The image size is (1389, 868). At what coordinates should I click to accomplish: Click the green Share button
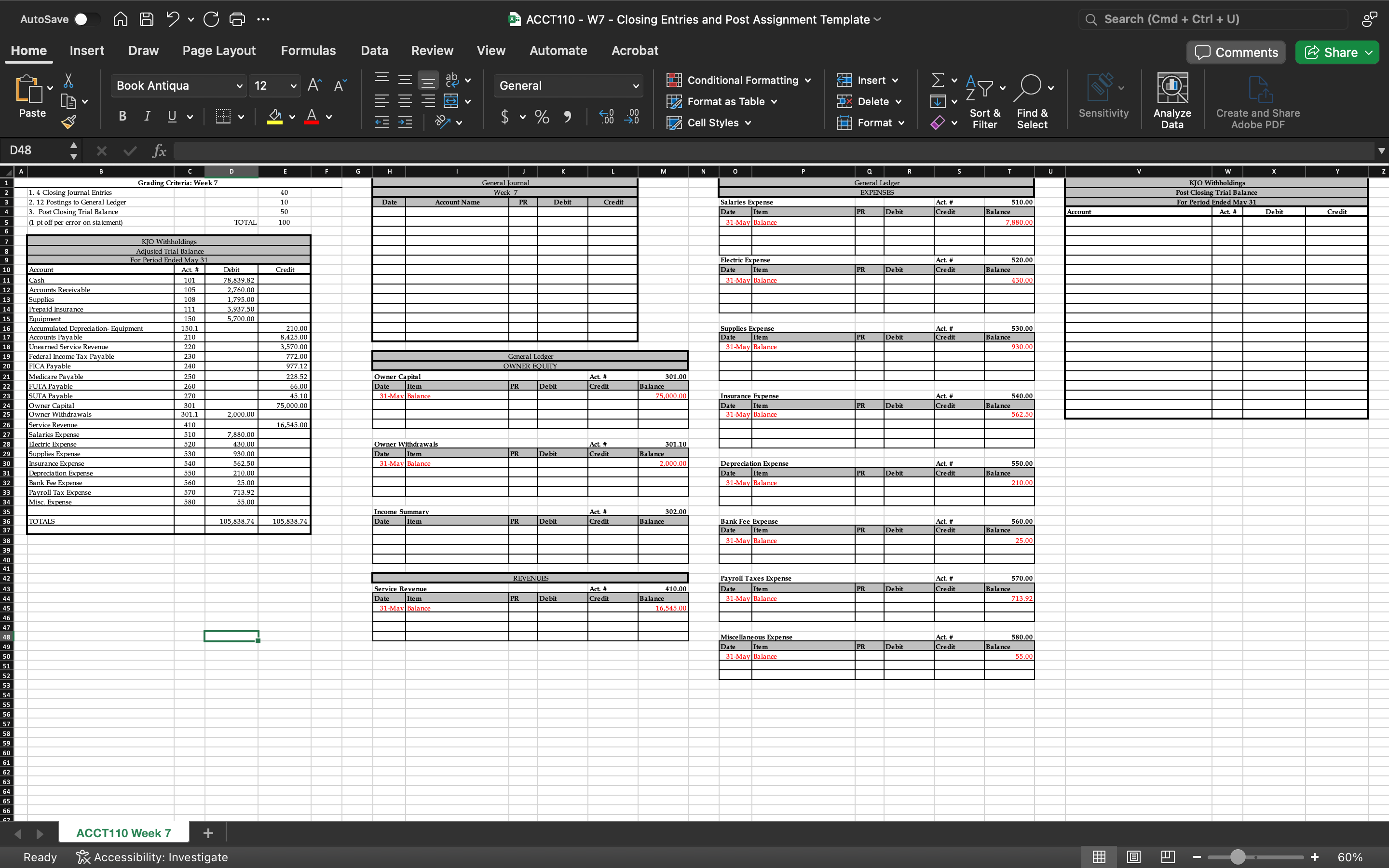[x=1337, y=52]
